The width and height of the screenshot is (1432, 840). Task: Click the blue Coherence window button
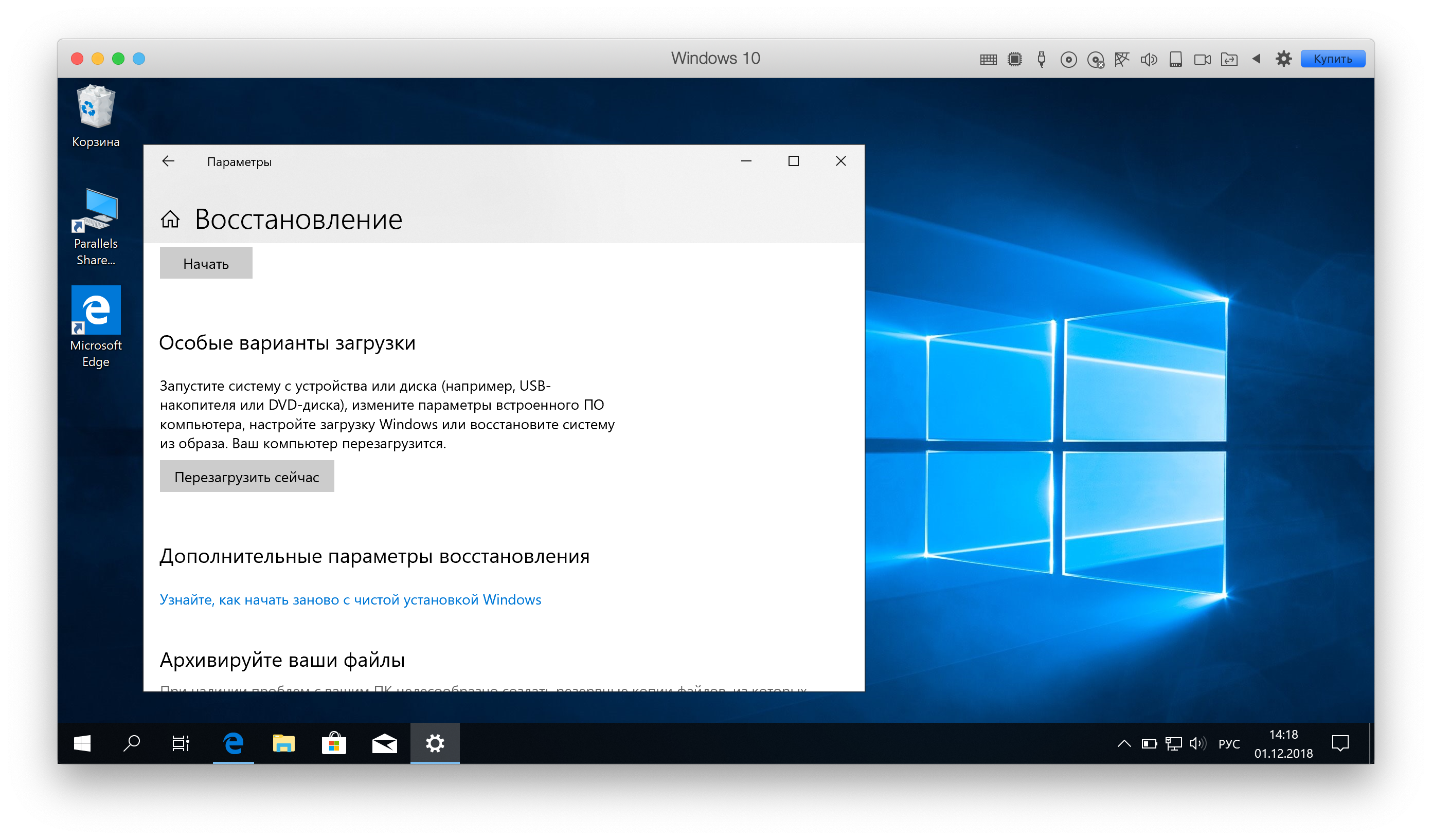pos(139,59)
